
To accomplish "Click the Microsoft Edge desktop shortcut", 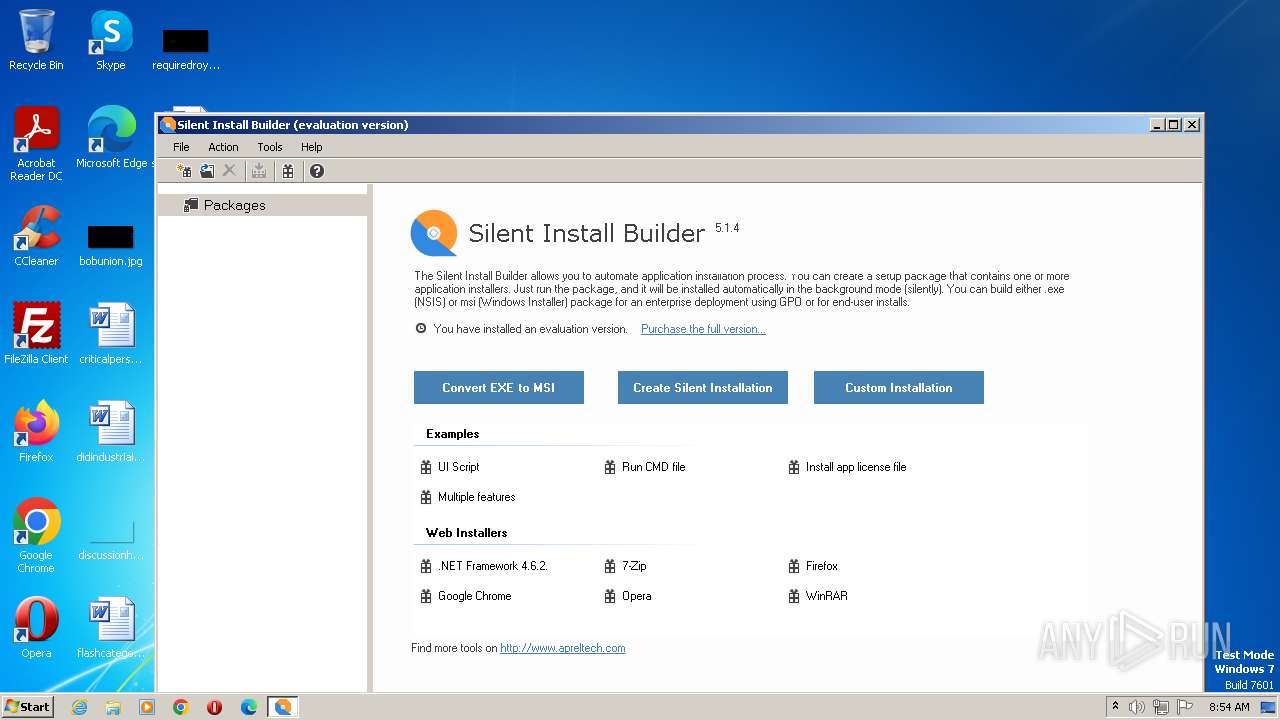I will 111,137.
